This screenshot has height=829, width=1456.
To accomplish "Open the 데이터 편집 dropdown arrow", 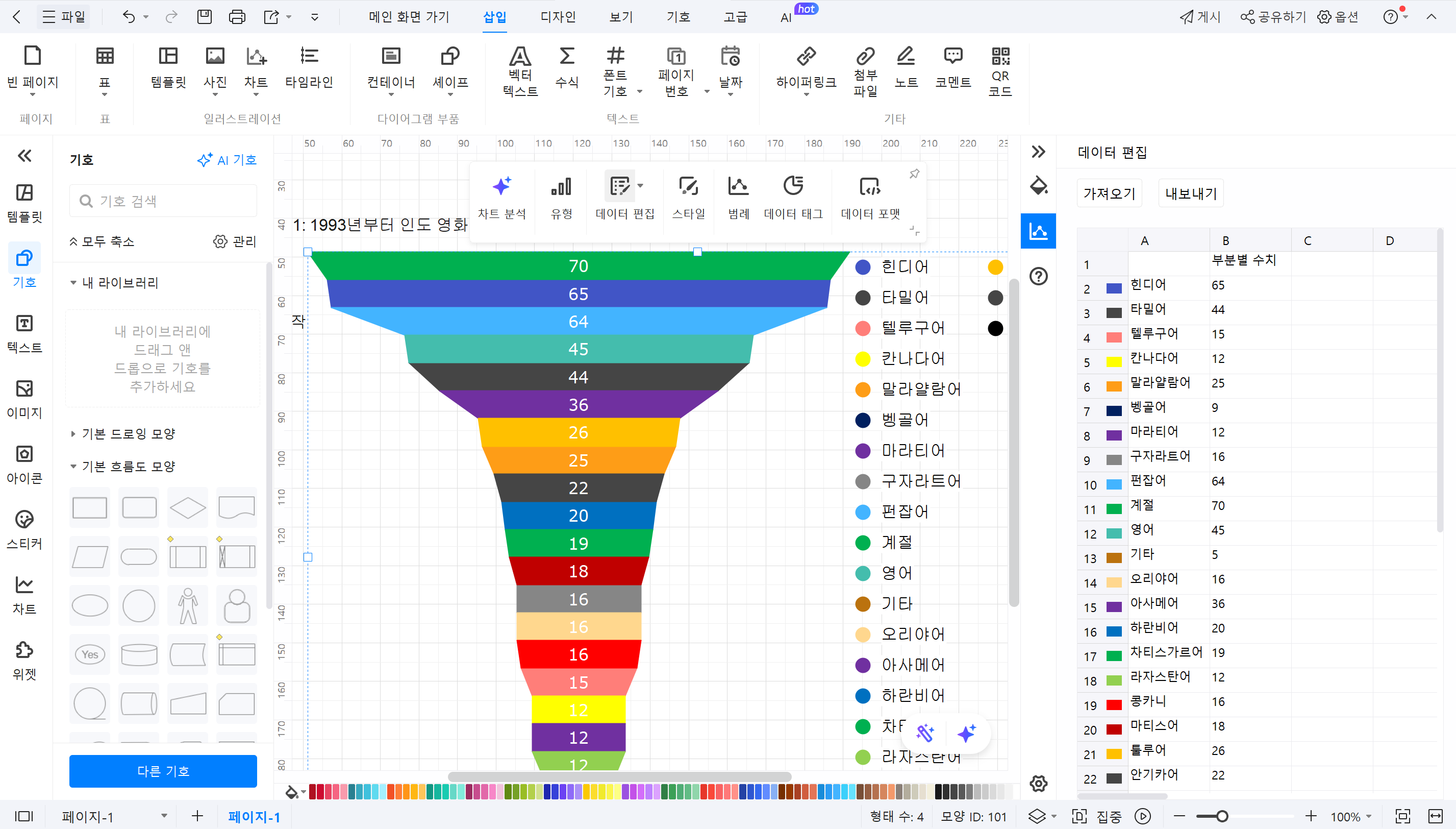I will click(640, 186).
